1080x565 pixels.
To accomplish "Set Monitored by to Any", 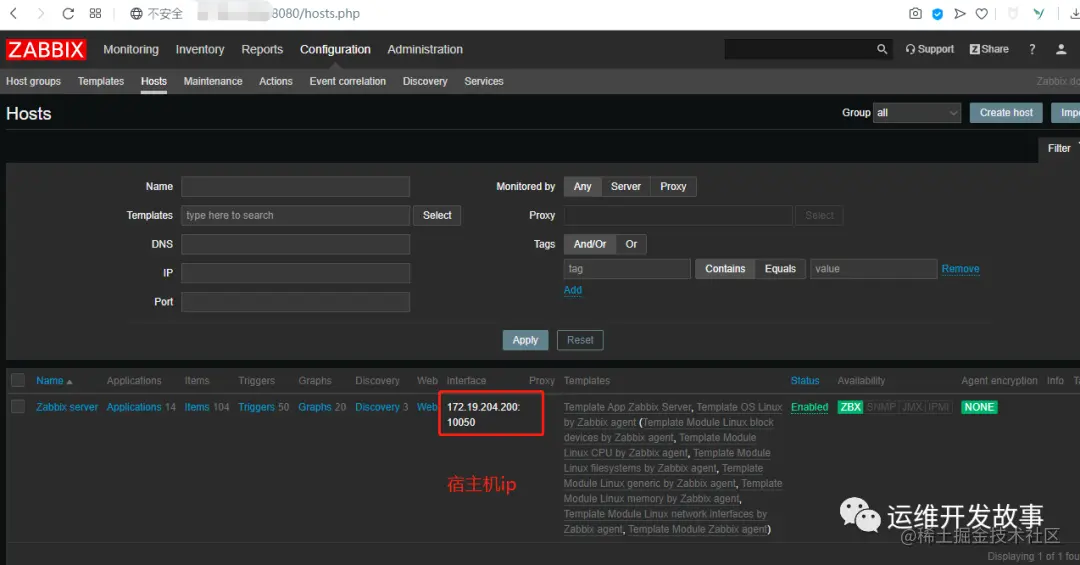I will click(x=582, y=187).
